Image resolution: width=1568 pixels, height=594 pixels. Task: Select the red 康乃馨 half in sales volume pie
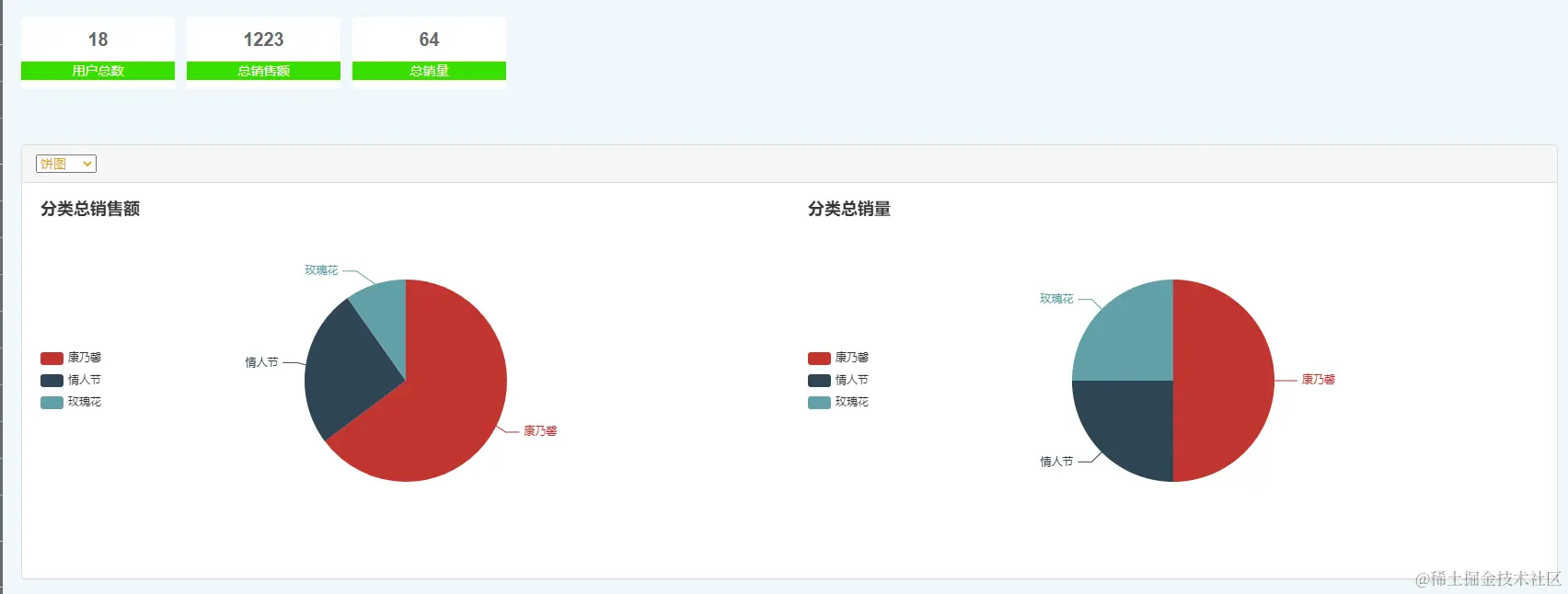(1224, 381)
